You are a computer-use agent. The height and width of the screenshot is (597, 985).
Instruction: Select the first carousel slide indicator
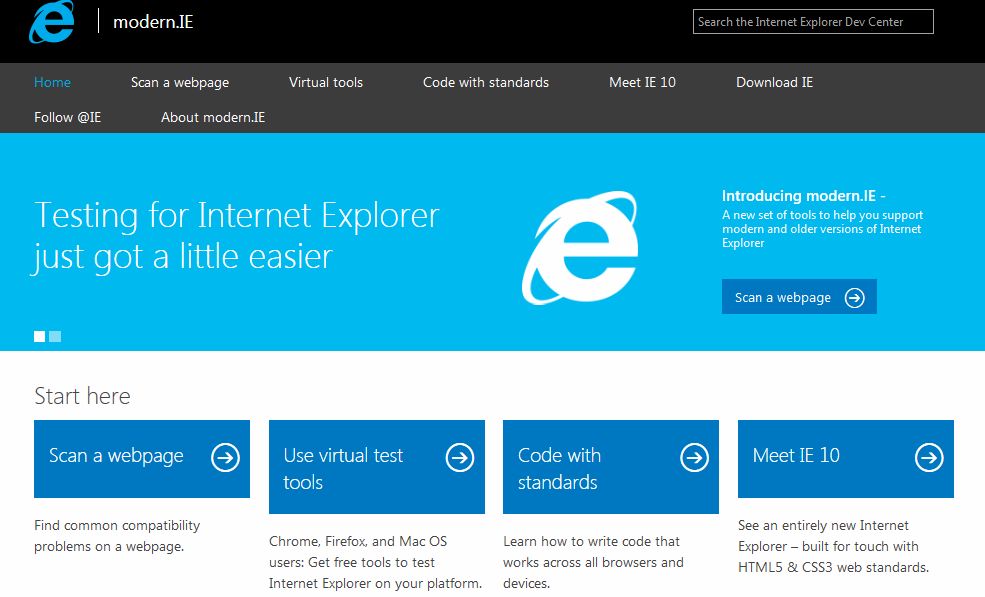click(40, 337)
